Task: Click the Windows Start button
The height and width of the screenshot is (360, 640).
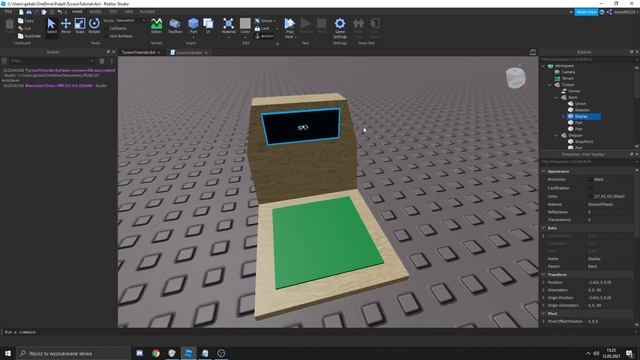Action: pyautogui.click(x=8, y=353)
